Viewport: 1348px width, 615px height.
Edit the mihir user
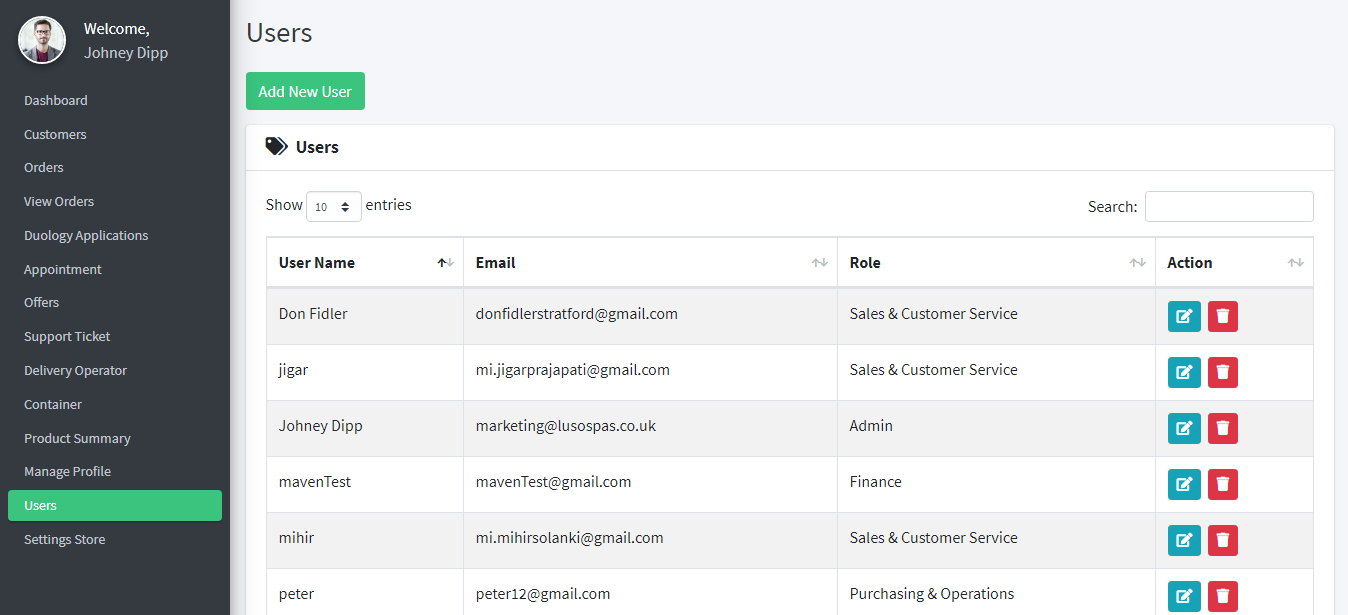tap(1184, 540)
